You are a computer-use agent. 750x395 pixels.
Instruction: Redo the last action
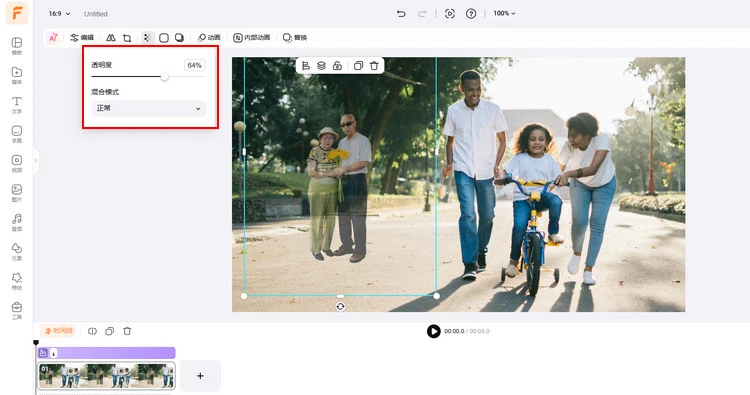click(422, 14)
